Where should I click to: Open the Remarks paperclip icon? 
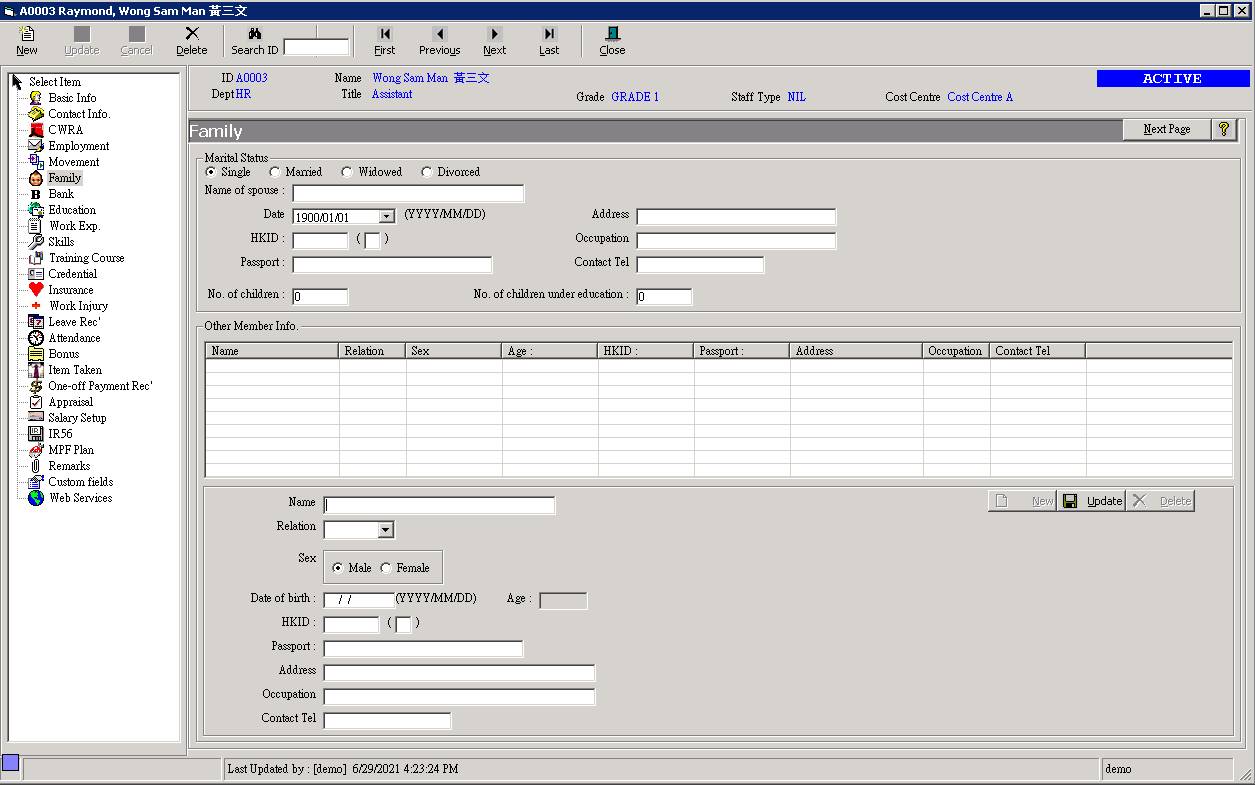coord(36,466)
